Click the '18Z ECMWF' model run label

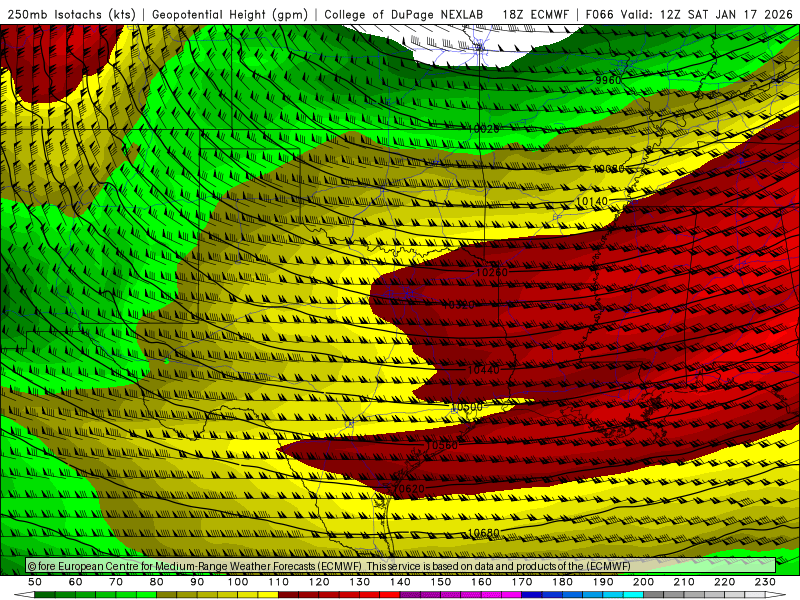pyautogui.click(x=535, y=14)
